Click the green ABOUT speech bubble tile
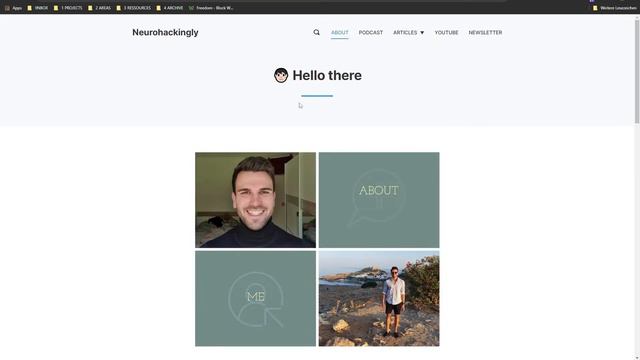The height and width of the screenshot is (360, 640). click(379, 200)
